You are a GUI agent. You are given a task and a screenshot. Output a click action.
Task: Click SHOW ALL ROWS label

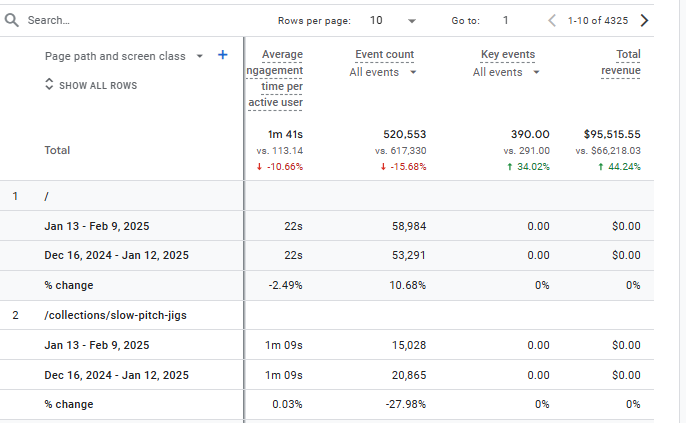click(x=98, y=86)
